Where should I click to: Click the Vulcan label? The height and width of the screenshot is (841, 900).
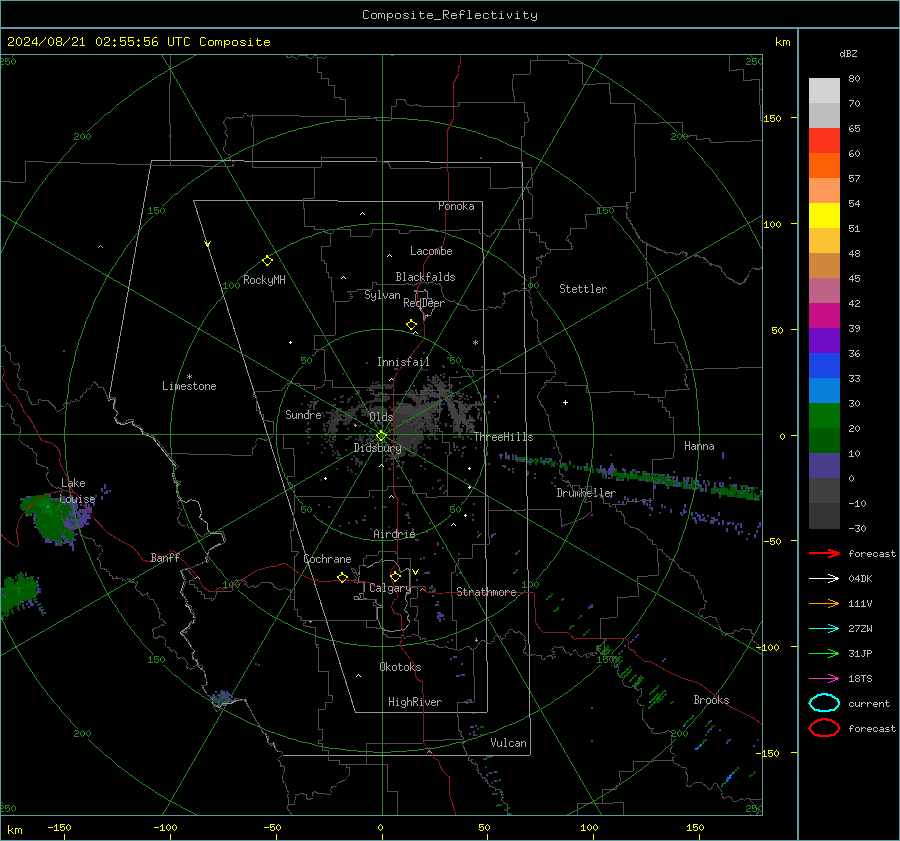point(508,743)
